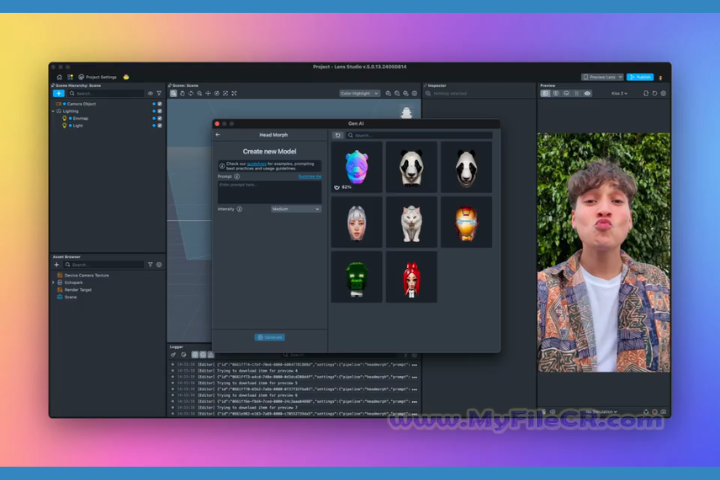
Task: Click the Gen AI colorful icon in top toolbar
Action: pos(126,77)
